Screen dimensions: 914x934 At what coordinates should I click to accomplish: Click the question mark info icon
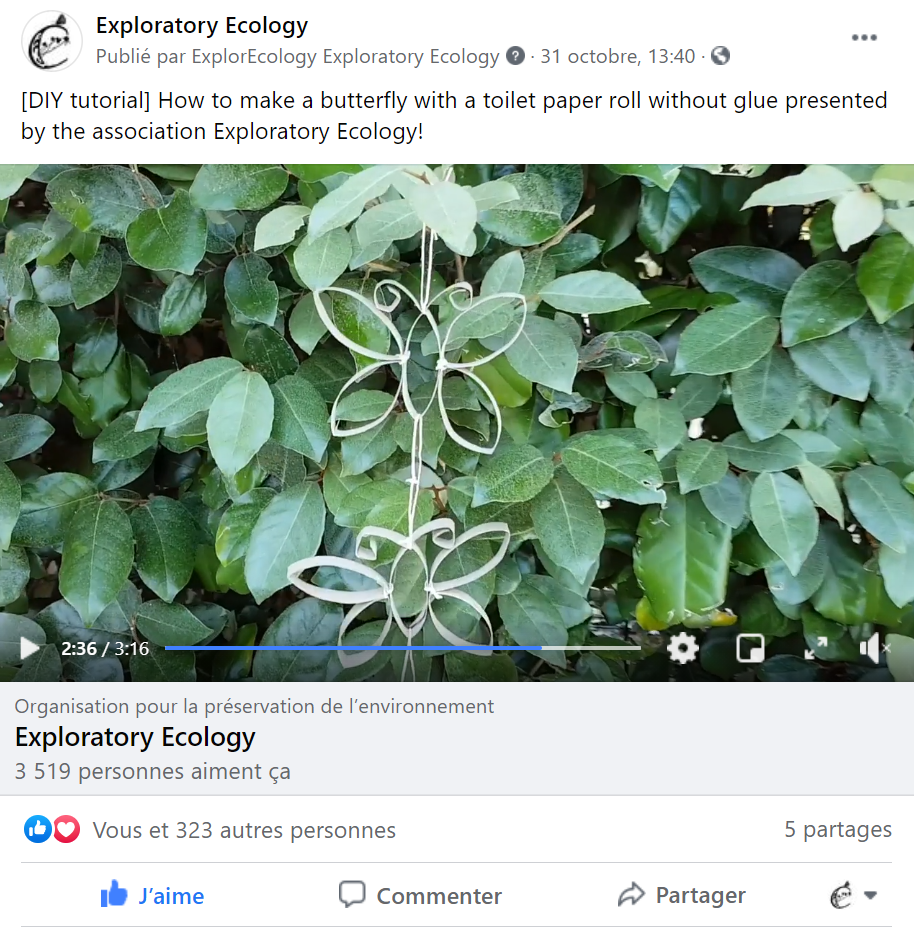point(515,56)
